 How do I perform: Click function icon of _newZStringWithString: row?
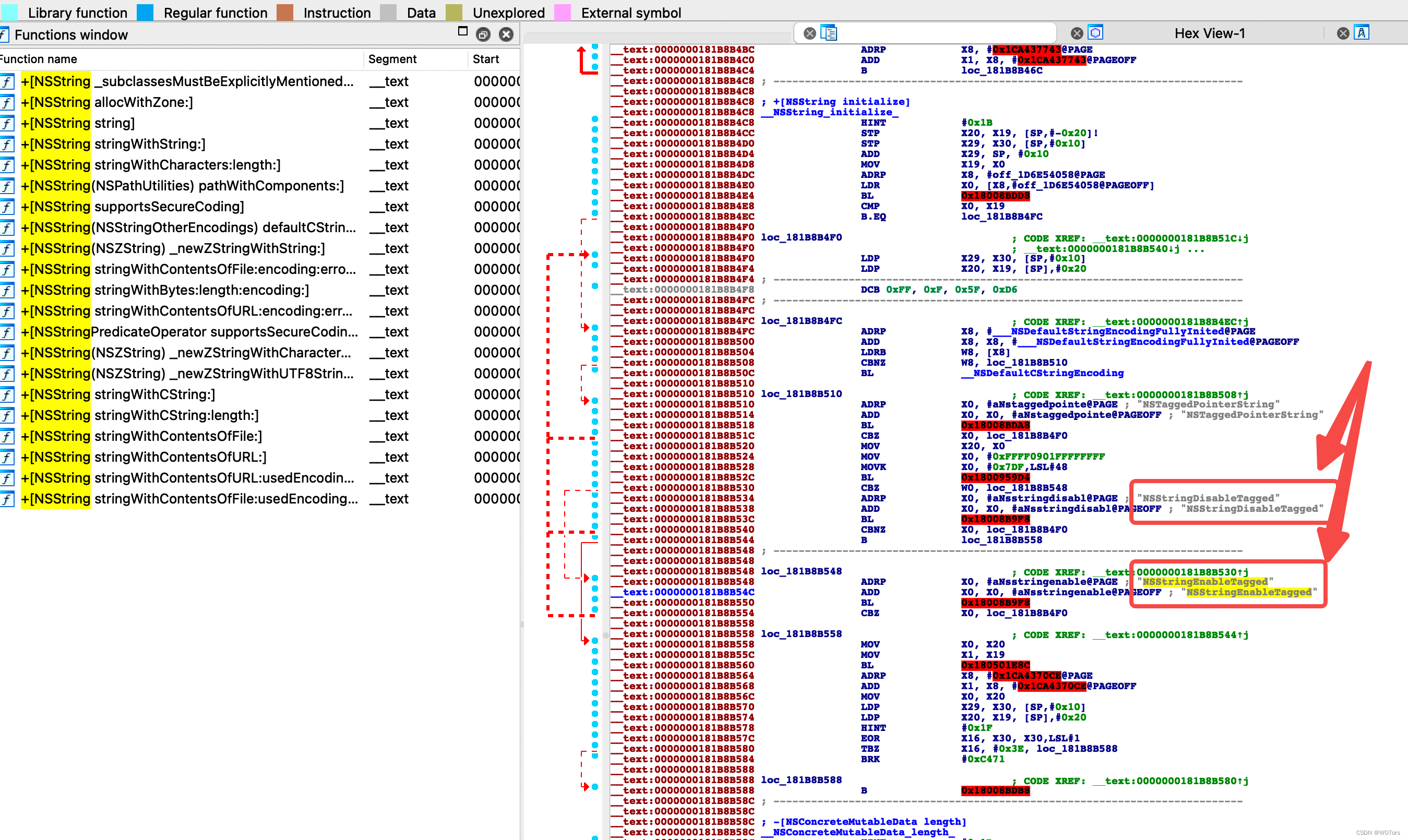7,248
